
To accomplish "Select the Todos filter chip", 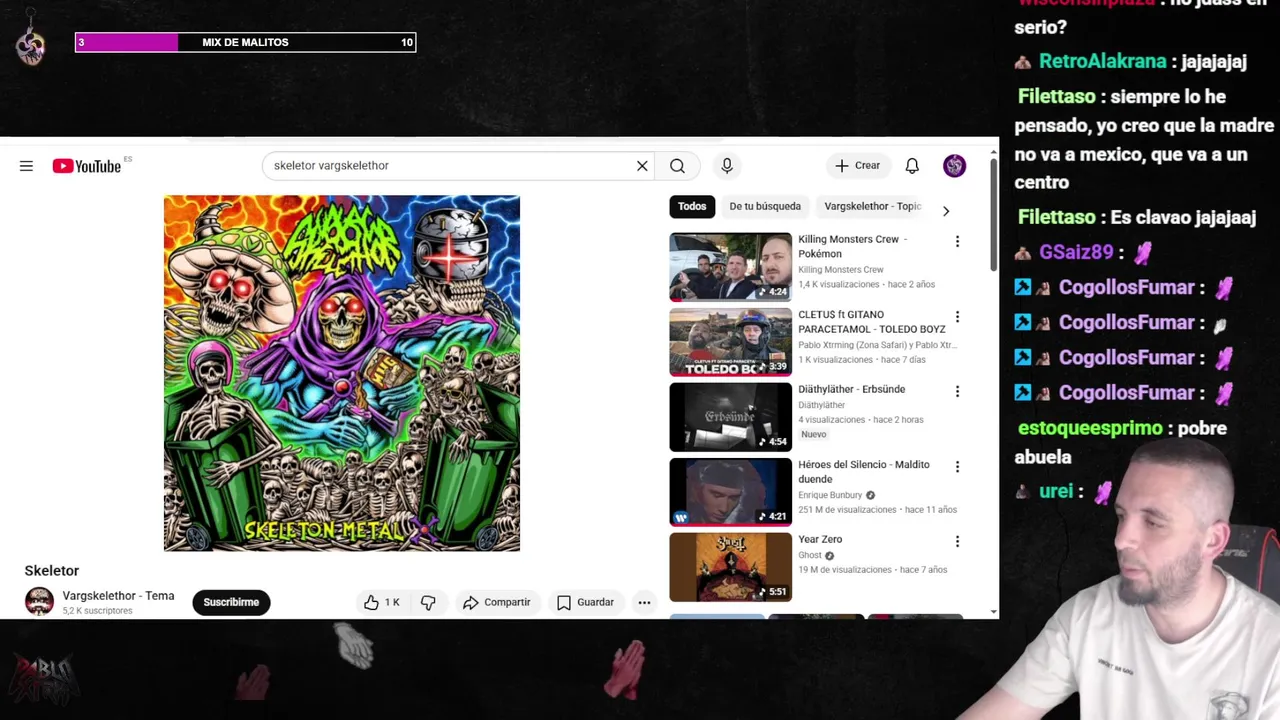I will pyautogui.click(x=692, y=206).
